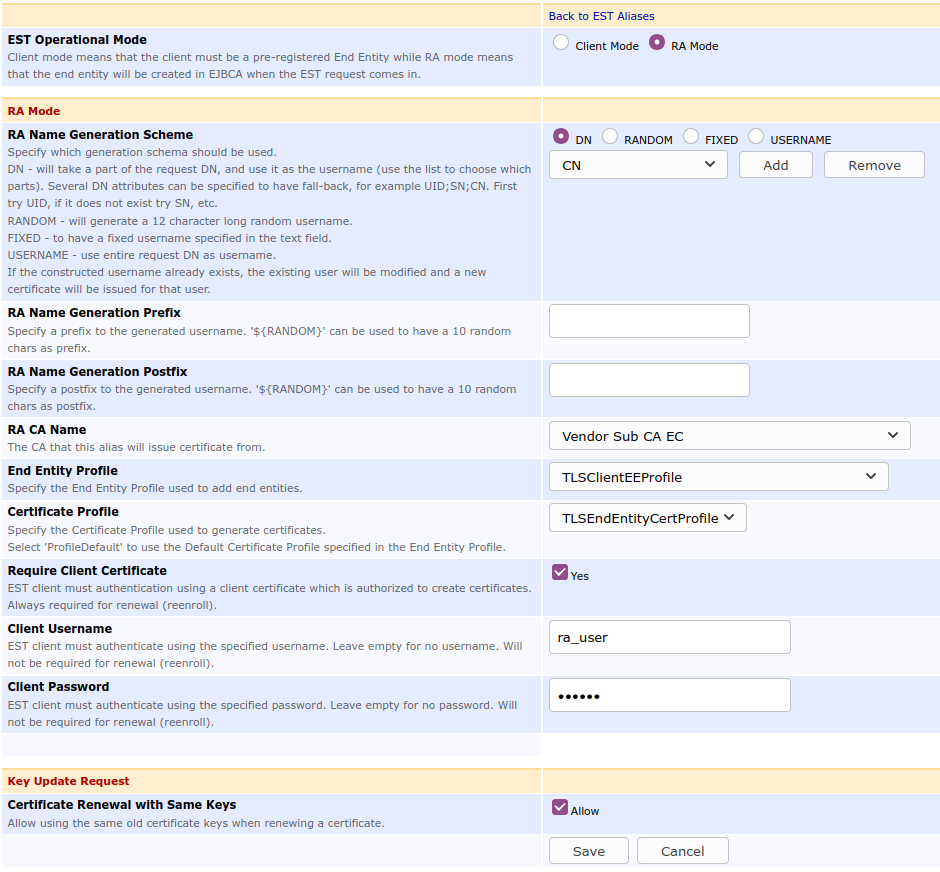This screenshot has width=940, height=872.
Task: Focus the RA Name Generation Prefix field
Action: tap(649, 322)
